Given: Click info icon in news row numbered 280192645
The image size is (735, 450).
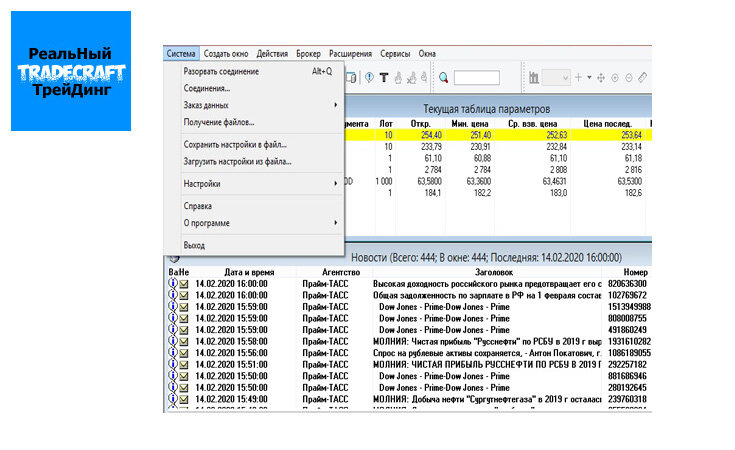Looking at the screenshot, I should pos(172,387).
